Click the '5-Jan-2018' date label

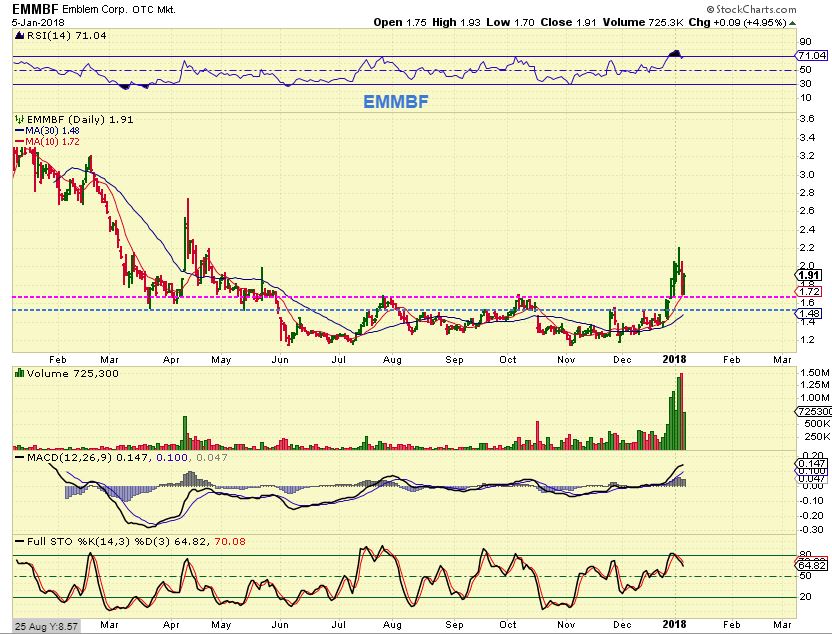[x=38, y=22]
